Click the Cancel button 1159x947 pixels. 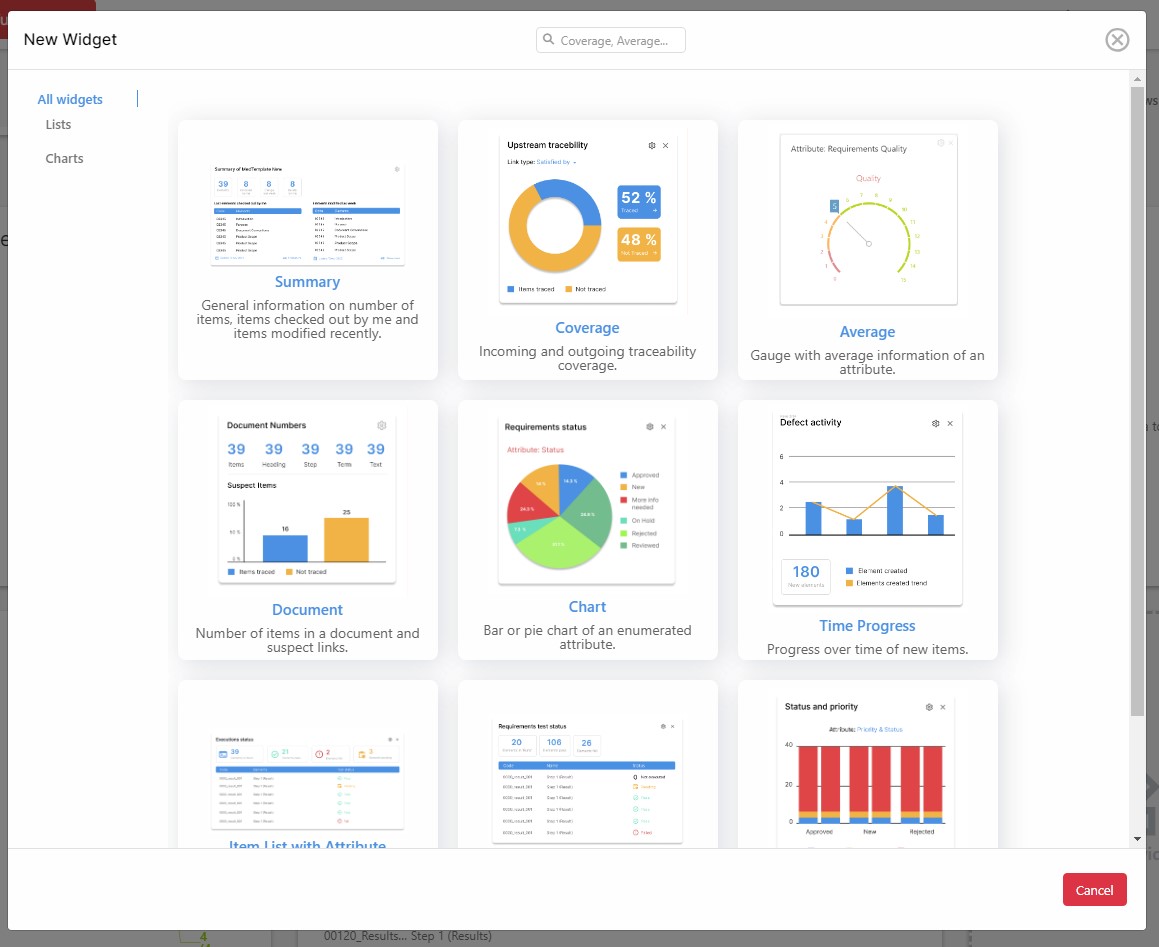(x=1094, y=889)
